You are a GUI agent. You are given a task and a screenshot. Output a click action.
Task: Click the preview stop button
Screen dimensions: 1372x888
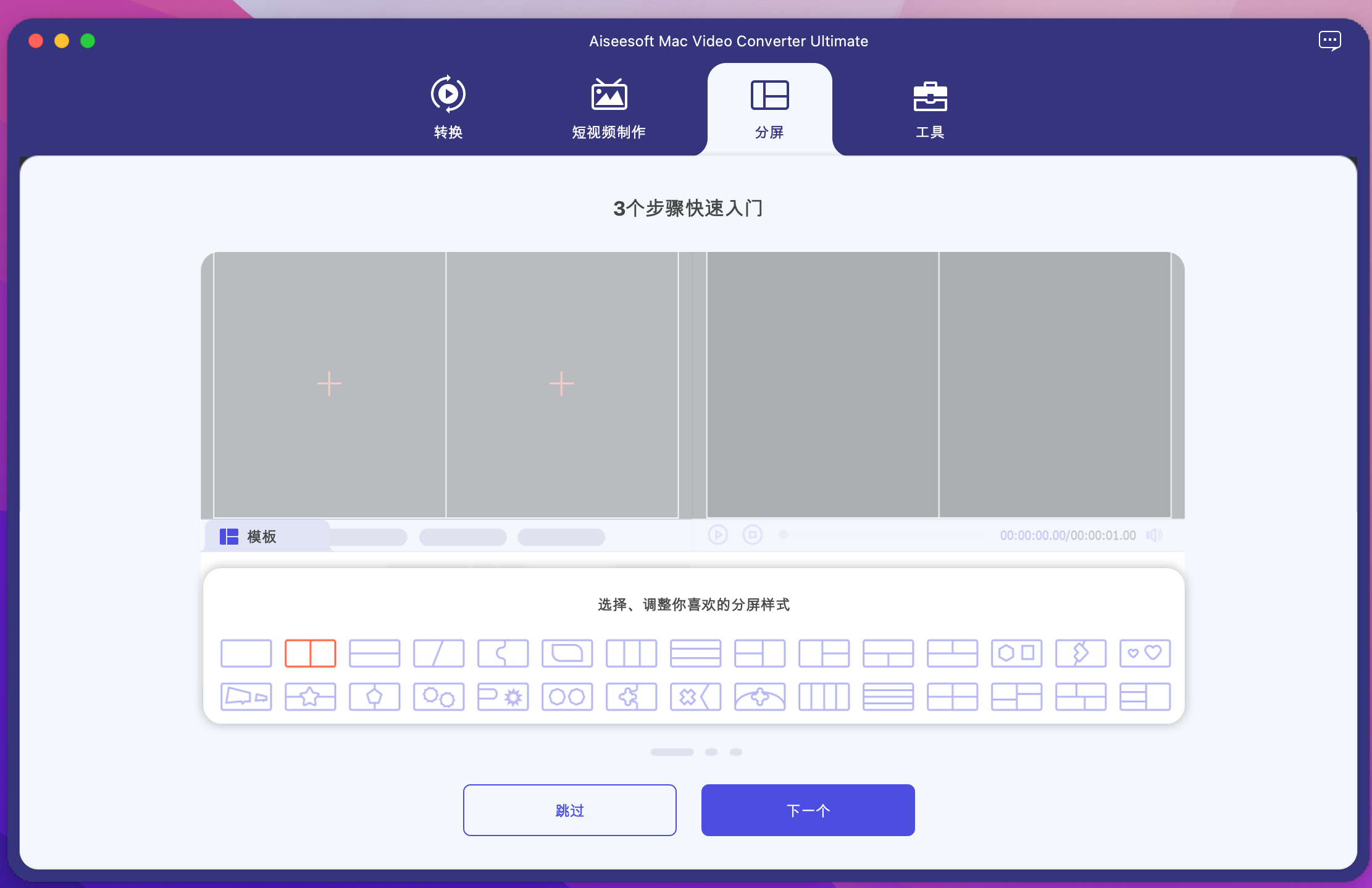coord(752,535)
